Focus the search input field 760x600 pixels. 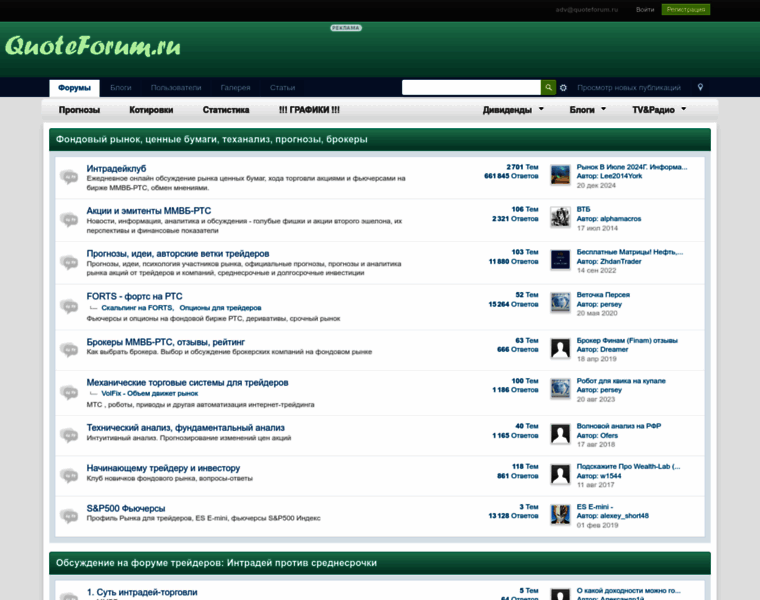coord(471,88)
